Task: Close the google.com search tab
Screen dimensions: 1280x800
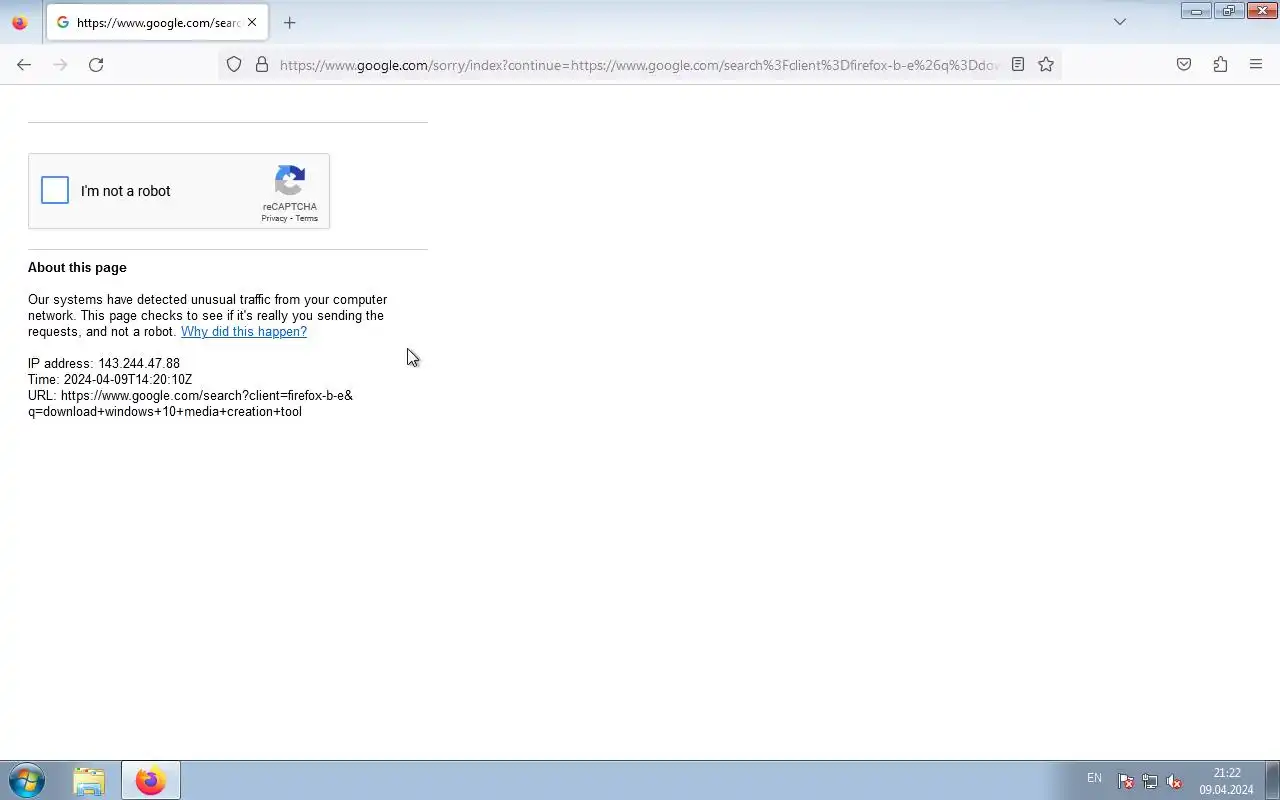Action: [252, 22]
